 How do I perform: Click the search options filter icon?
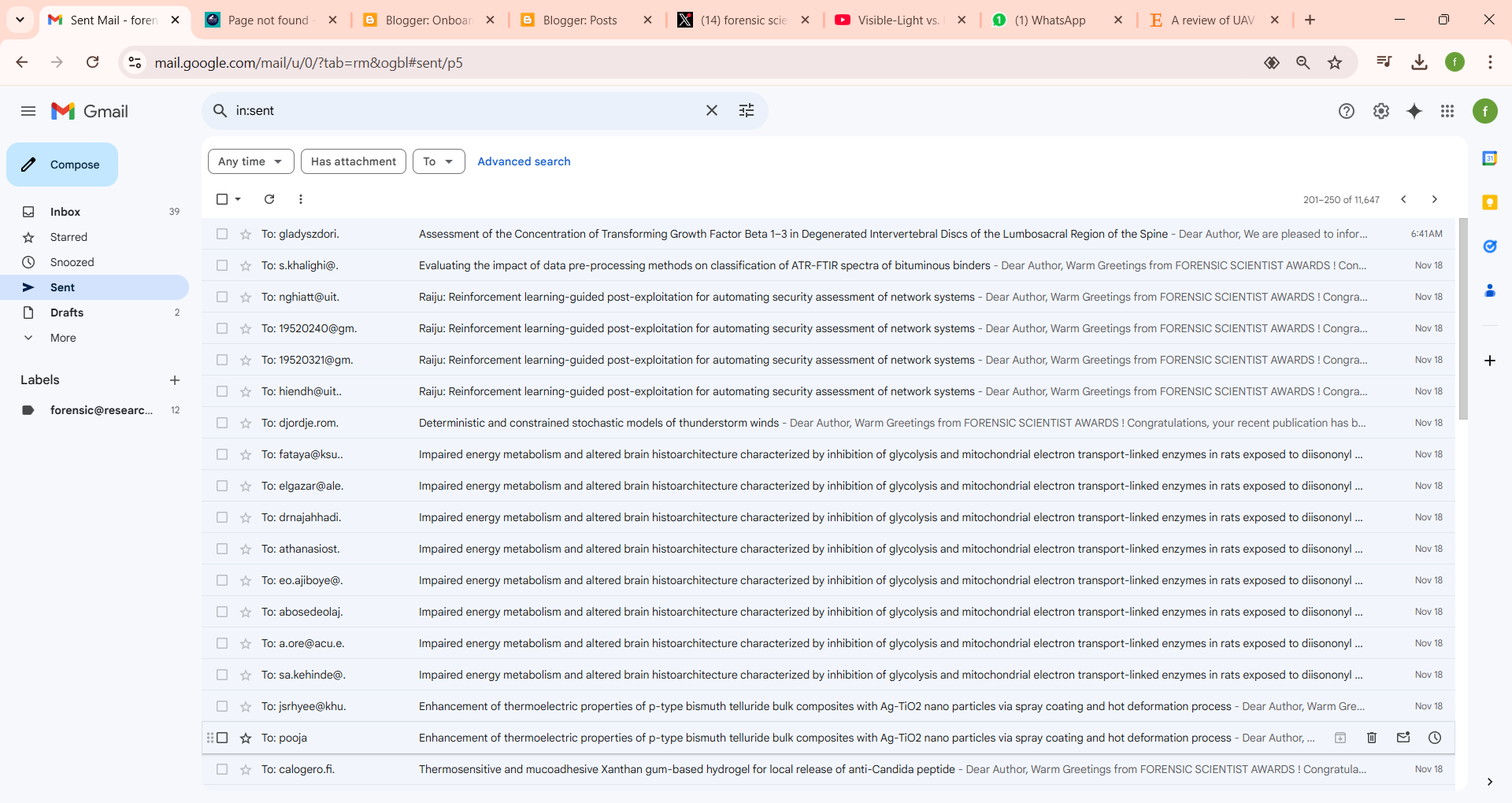[x=747, y=111]
